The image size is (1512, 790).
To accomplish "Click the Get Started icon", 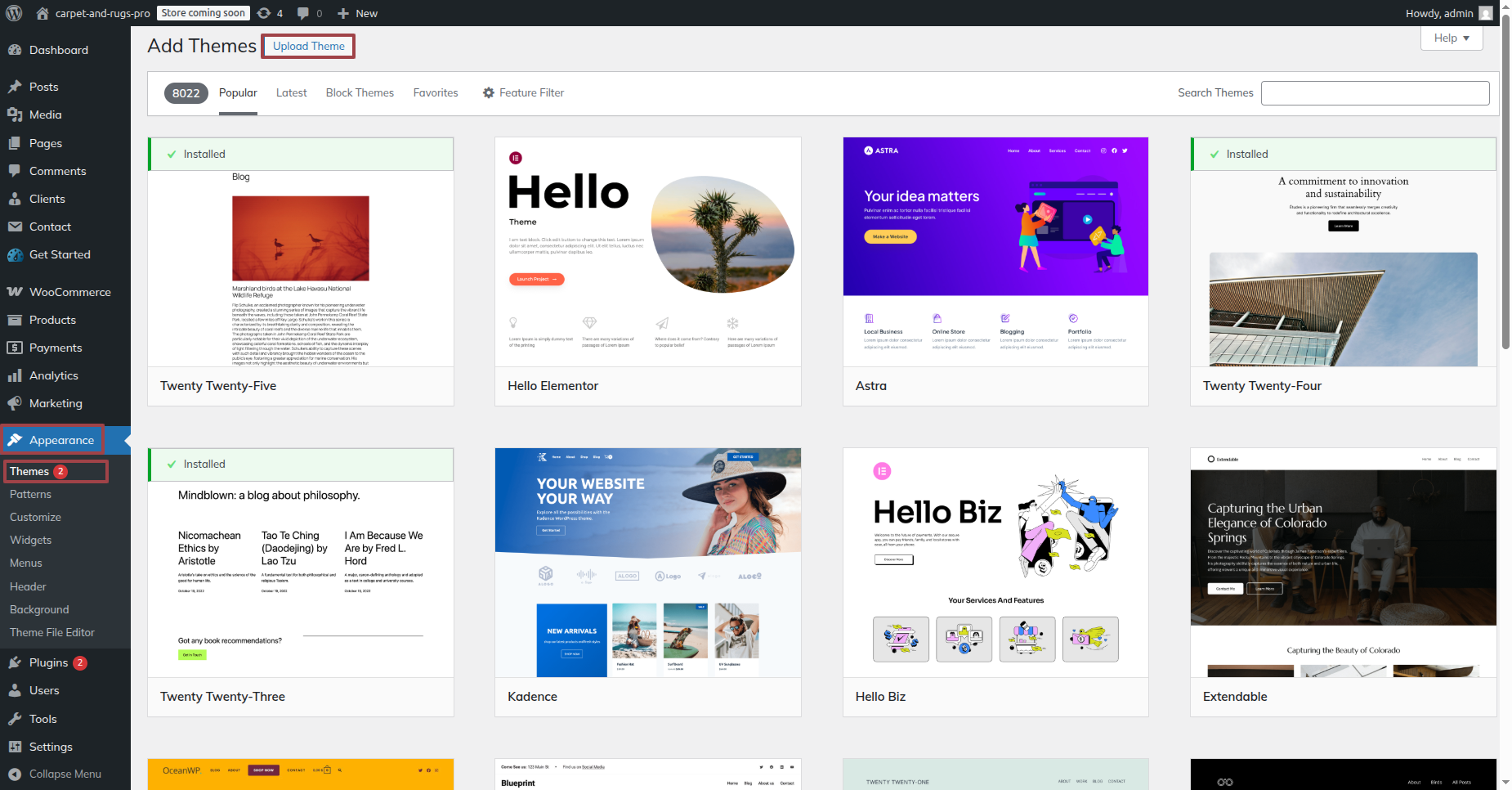I will (x=15, y=254).
